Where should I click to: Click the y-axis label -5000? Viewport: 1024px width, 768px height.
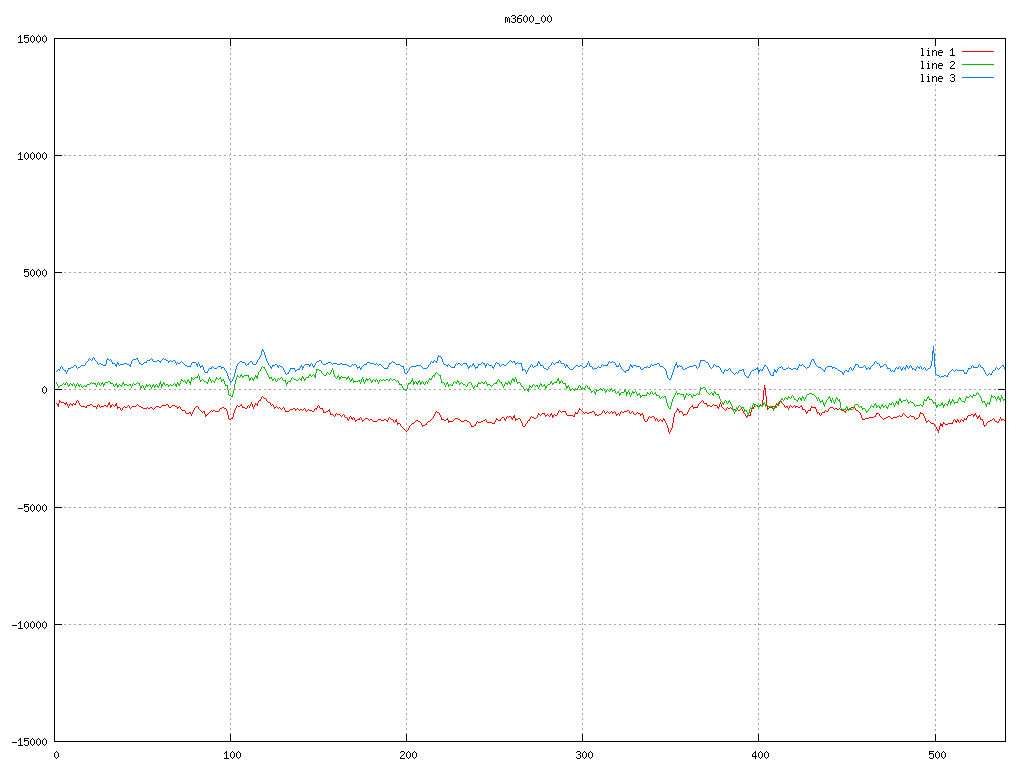point(33,507)
